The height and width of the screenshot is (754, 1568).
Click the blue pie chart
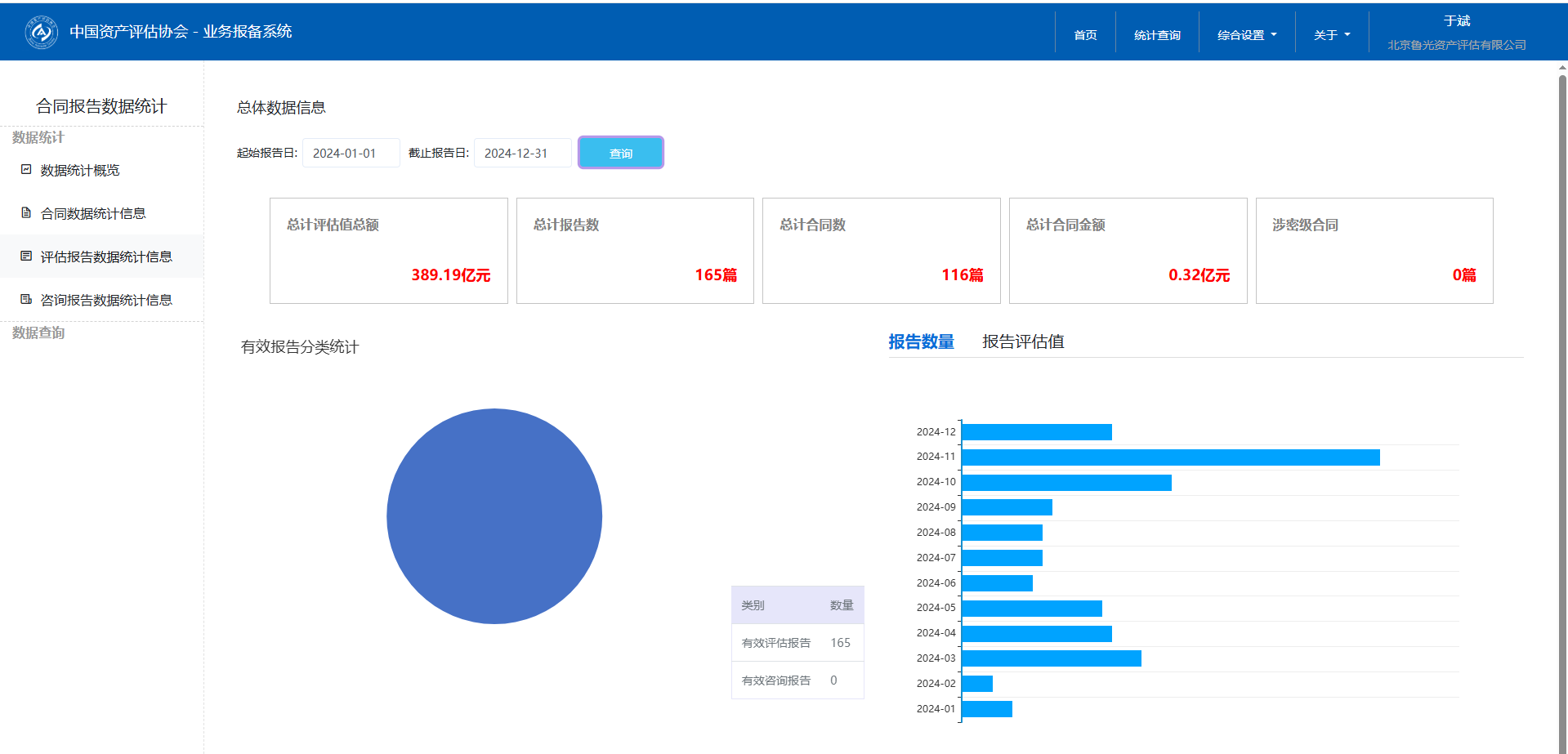[494, 516]
